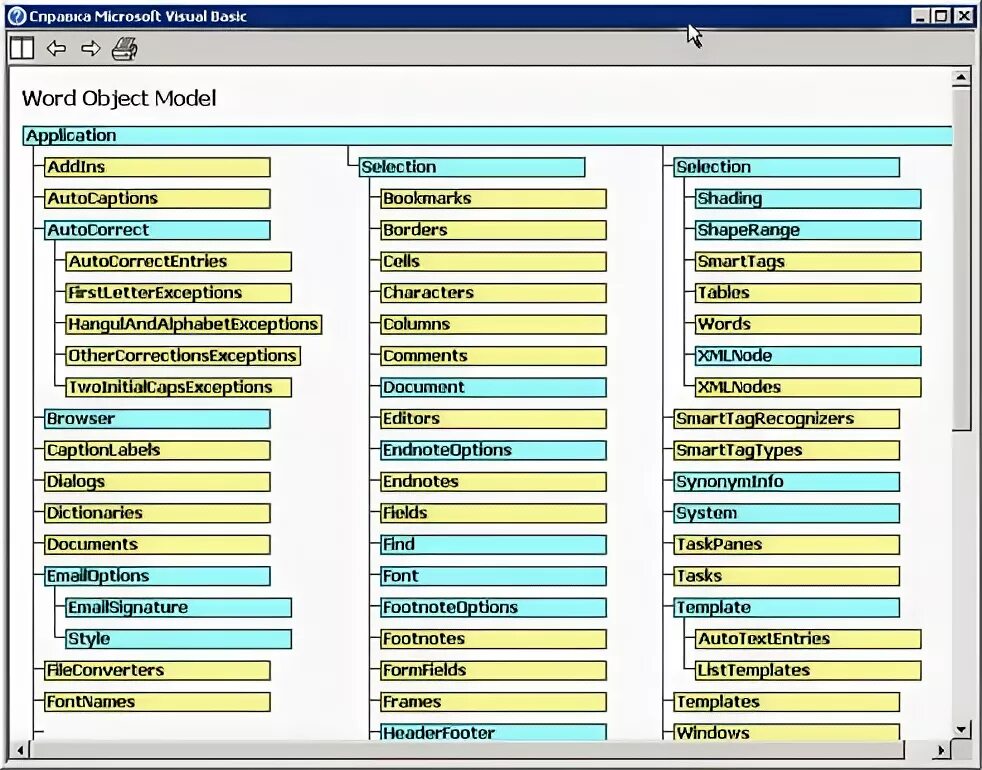This screenshot has width=982, height=770.
Task: Click the Borders box
Action: 494,230
